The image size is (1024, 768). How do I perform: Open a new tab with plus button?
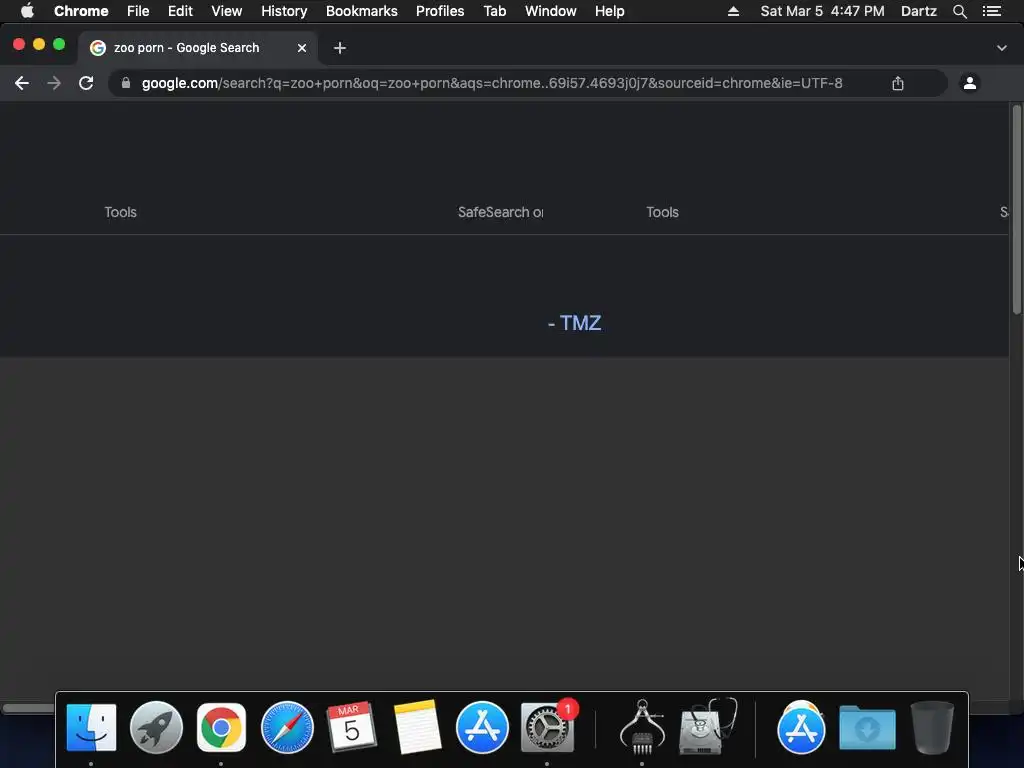tap(340, 48)
